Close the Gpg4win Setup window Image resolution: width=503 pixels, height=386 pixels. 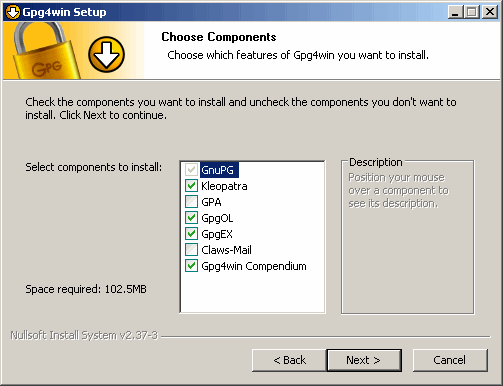(x=490, y=12)
